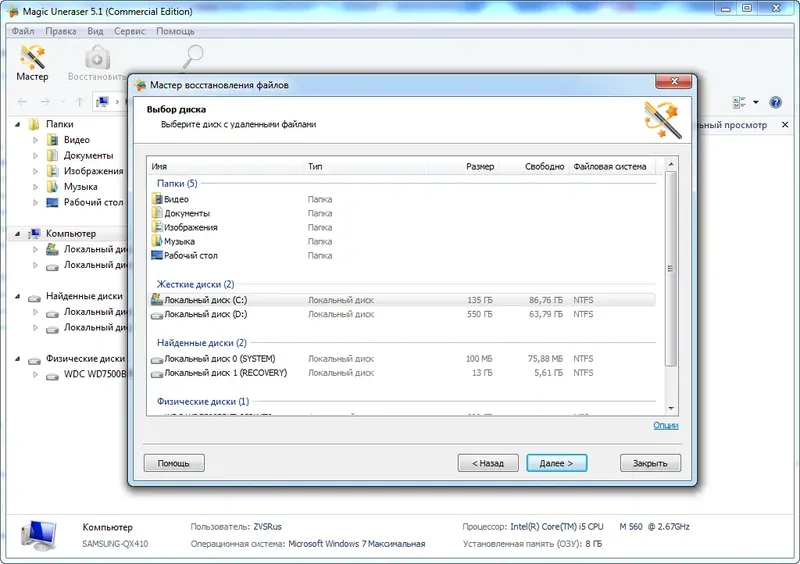
Task: Click the Физические диски (1) group header
Action: 203,402
